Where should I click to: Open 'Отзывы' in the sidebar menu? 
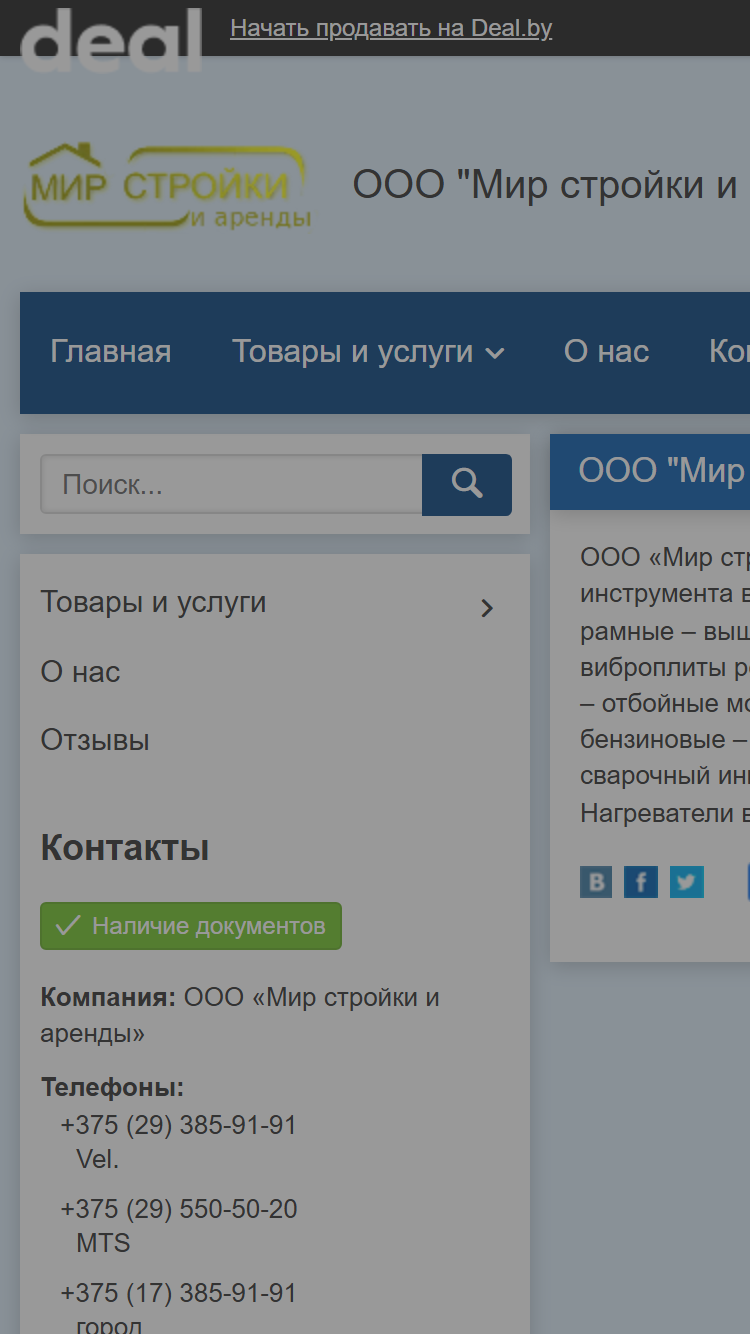click(95, 740)
